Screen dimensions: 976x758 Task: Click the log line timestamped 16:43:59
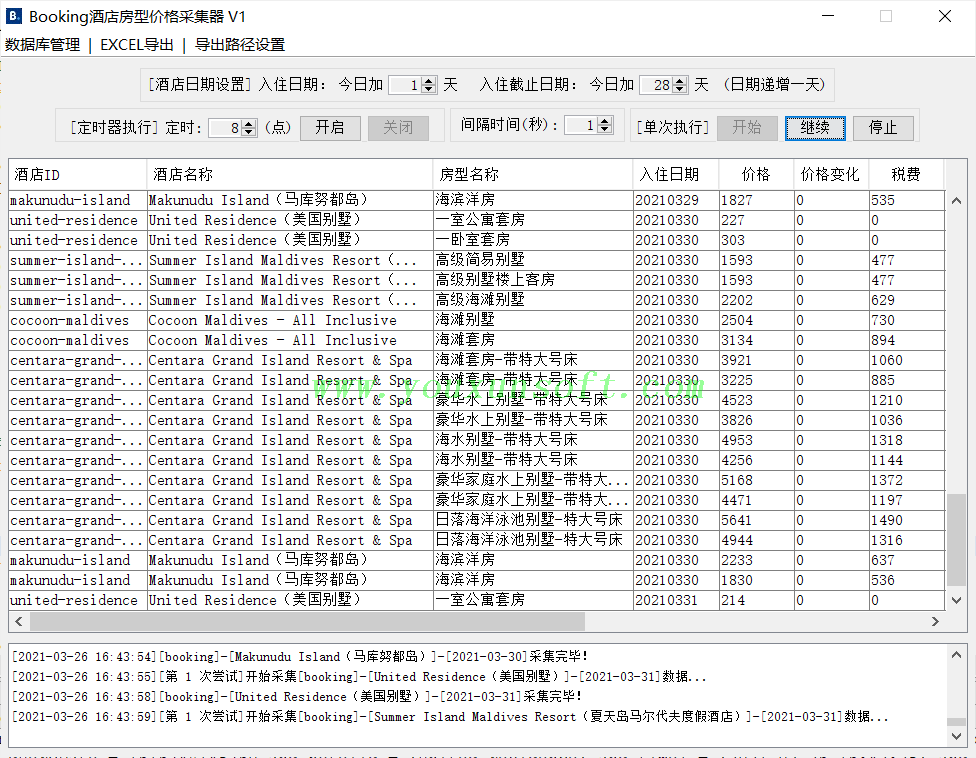point(450,716)
